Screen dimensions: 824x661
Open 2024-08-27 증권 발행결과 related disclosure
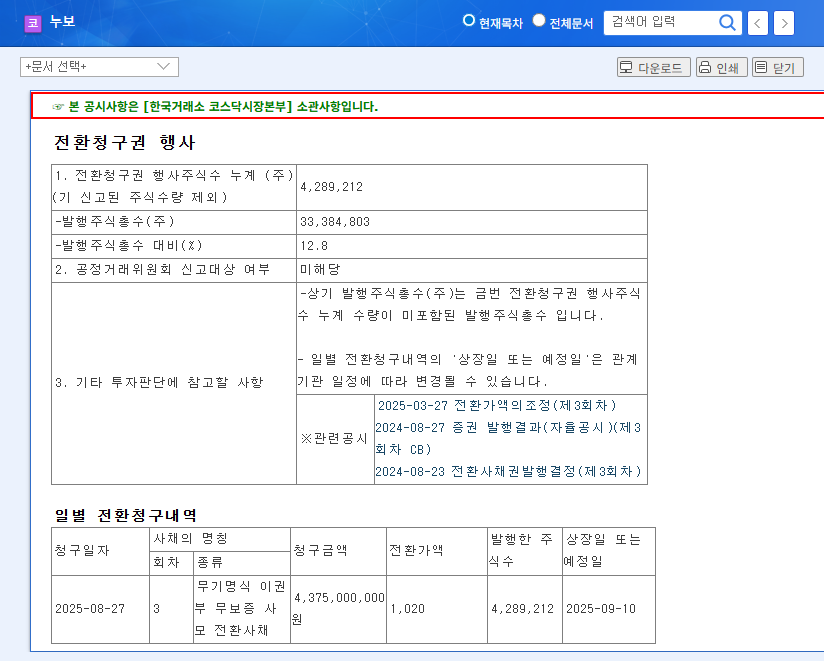click(x=508, y=438)
